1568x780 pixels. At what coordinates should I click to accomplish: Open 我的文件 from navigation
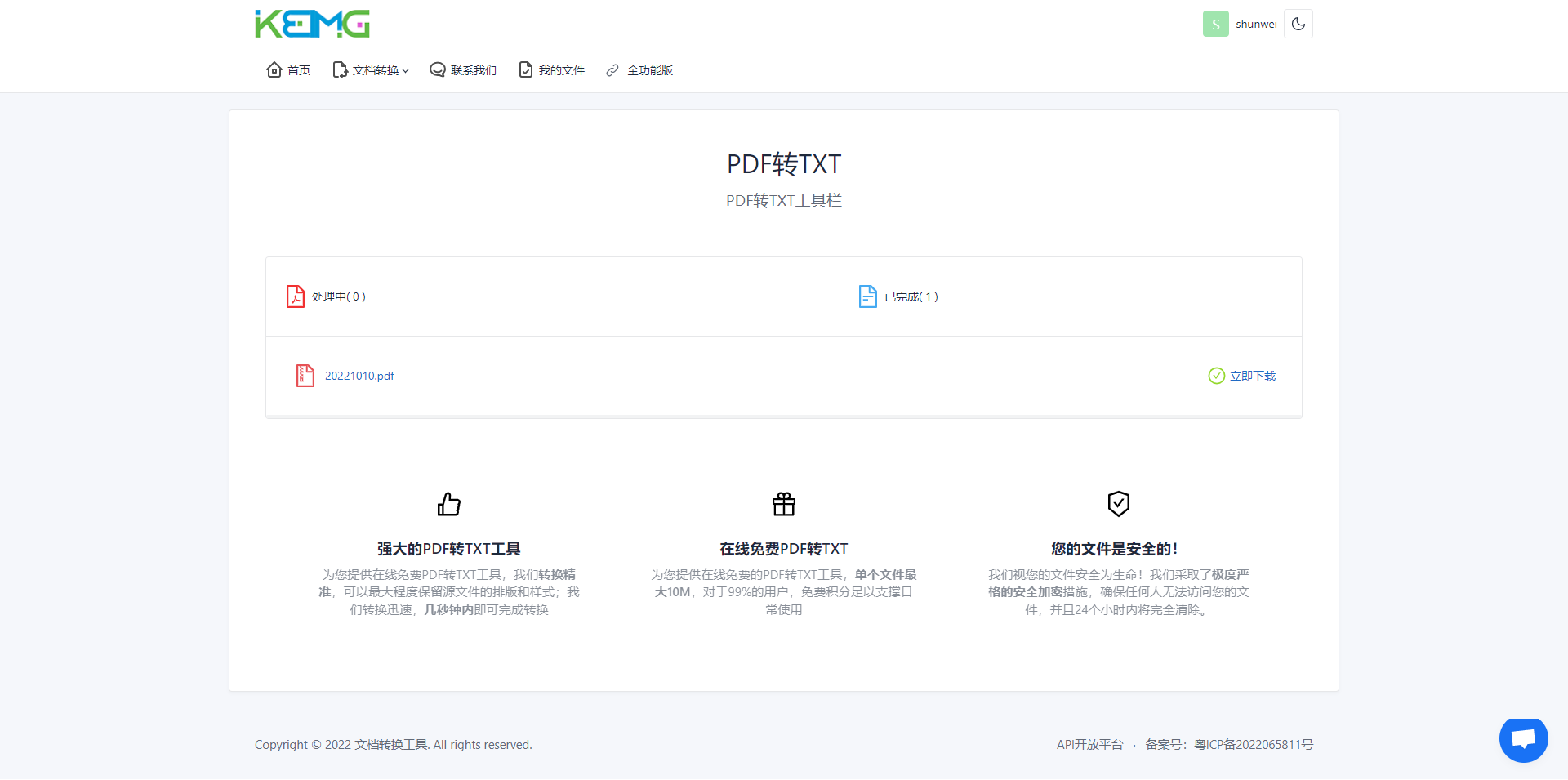pyautogui.click(x=552, y=70)
